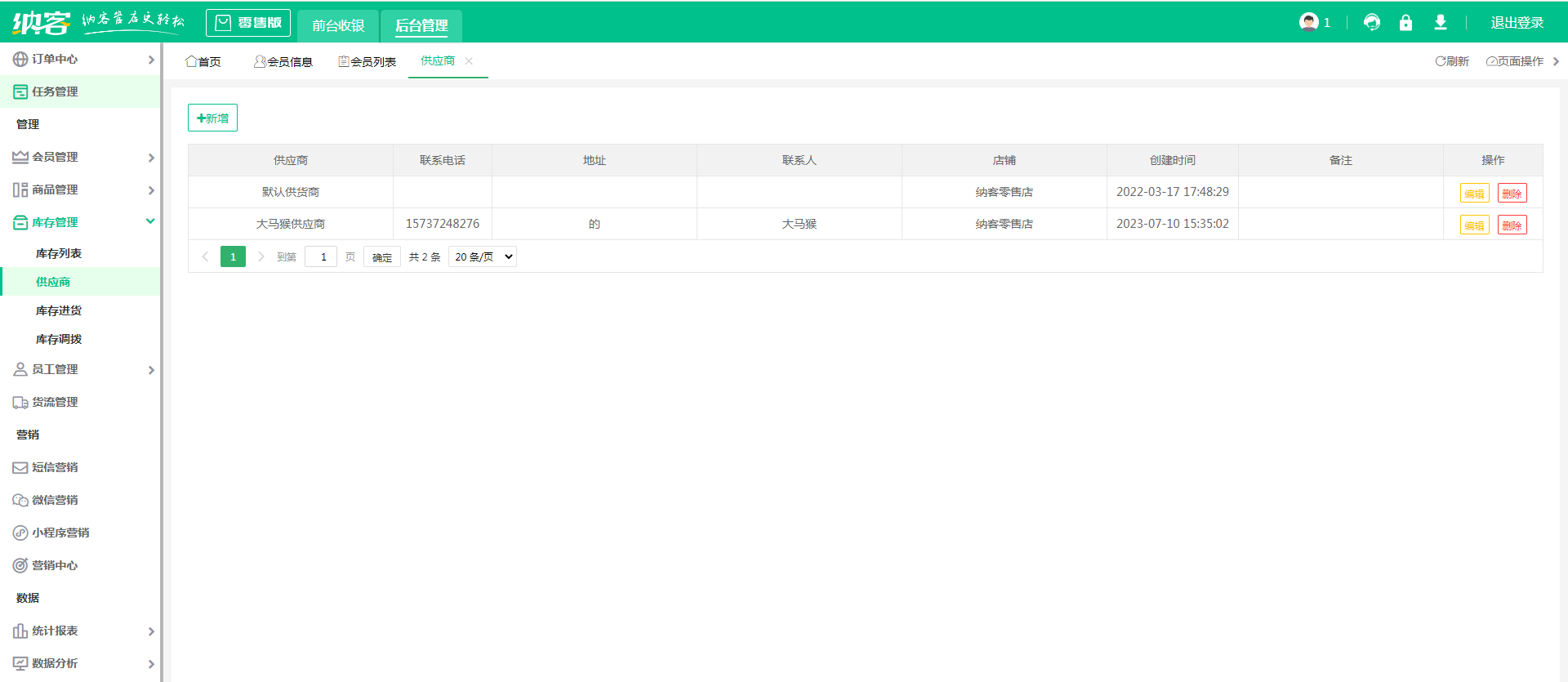Click the user avatar icon
Viewport: 1568px width, 682px height.
tap(1308, 23)
